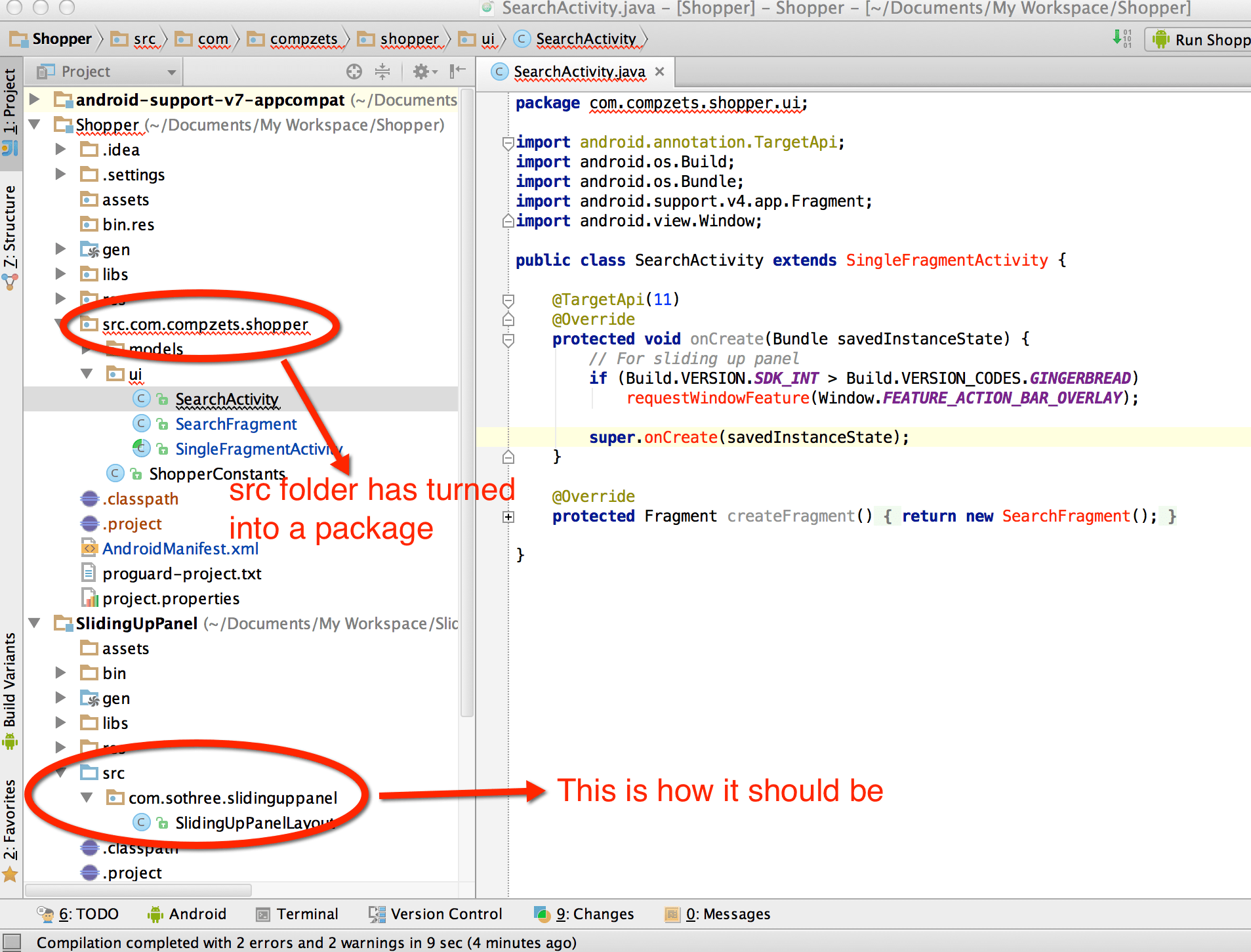Click the project.properties file icon

click(x=89, y=598)
